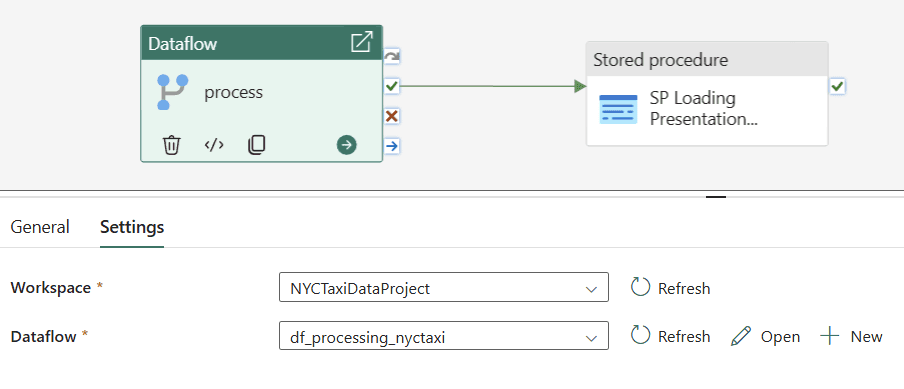View code of the process activity
Image resolution: width=904 pixels, height=389 pixels.
pyautogui.click(x=214, y=145)
